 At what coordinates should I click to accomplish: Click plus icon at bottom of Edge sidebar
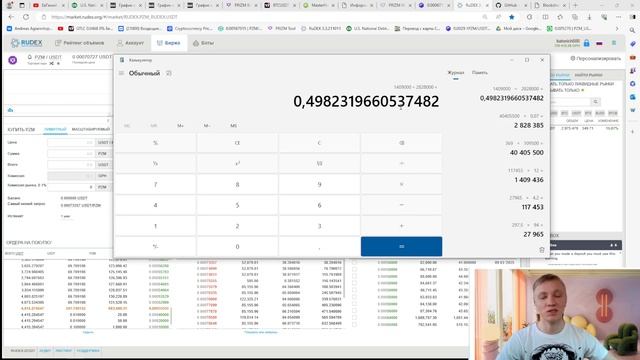[x=633, y=131]
